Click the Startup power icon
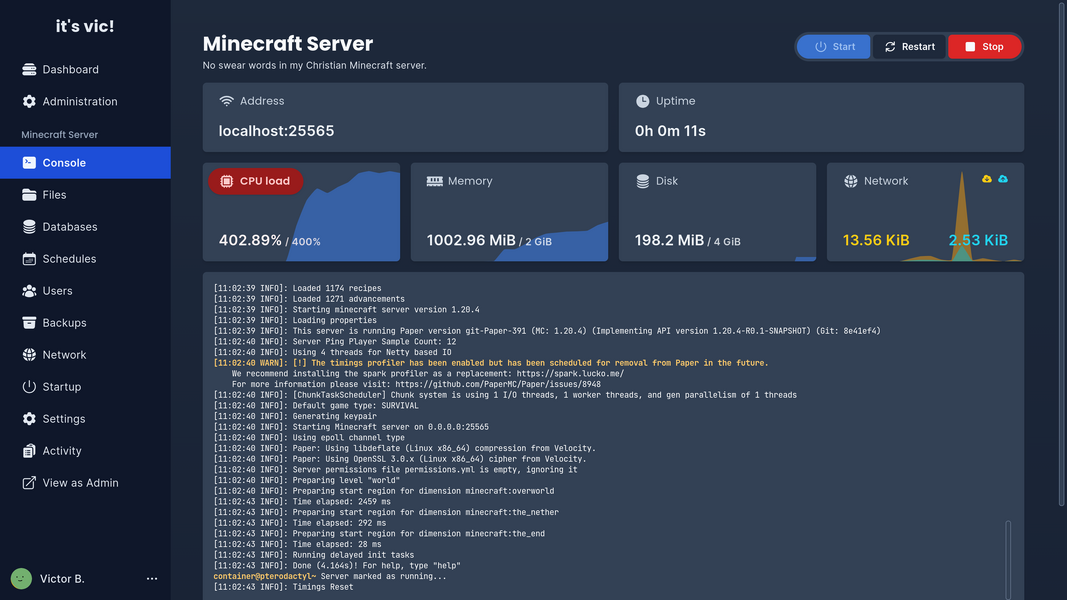This screenshot has width=1067, height=600. pos(29,387)
